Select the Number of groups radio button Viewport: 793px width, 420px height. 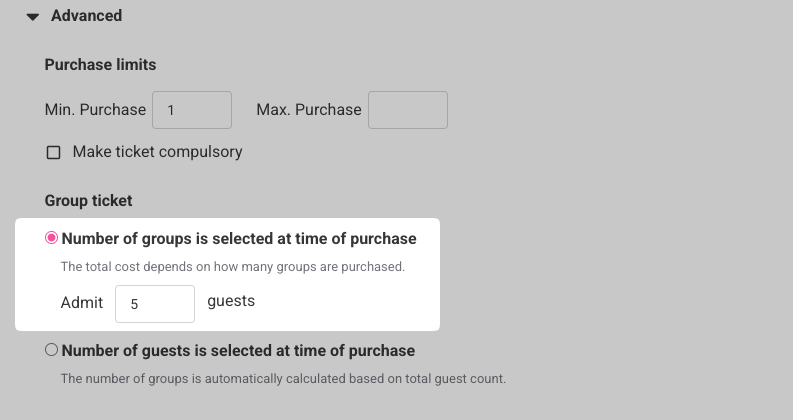click(x=52, y=237)
